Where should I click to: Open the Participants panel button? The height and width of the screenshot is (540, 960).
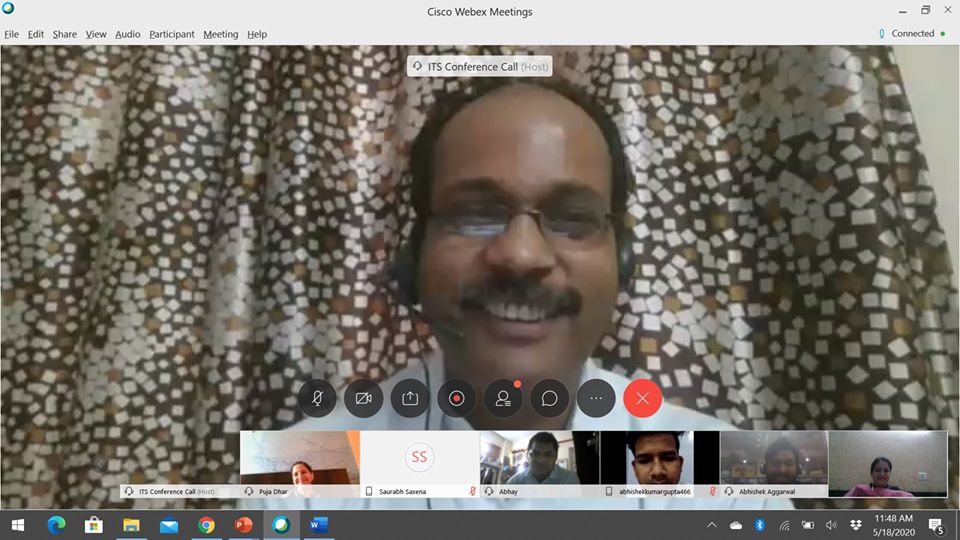pyautogui.click(x=503, y=399)
